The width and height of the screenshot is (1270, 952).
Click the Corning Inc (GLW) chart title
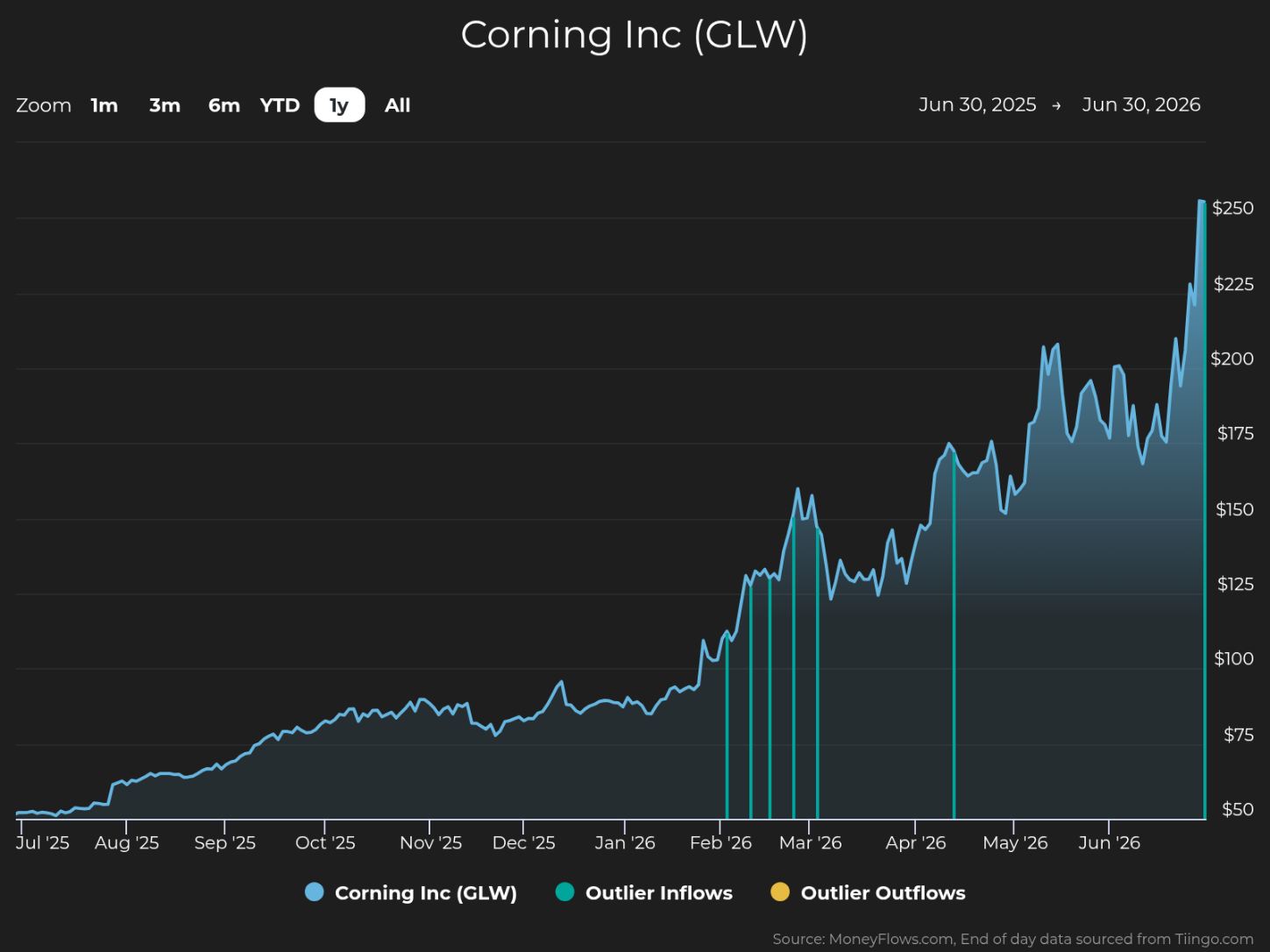(x=635, y=35)
